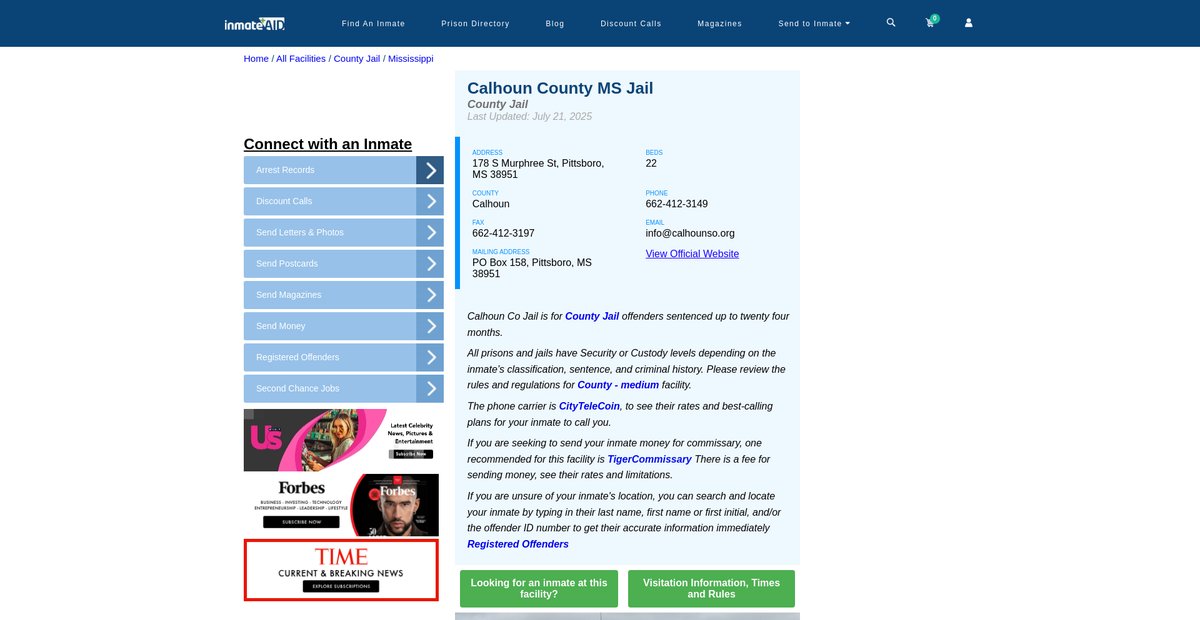1200x620 pixels.
Task: Expand the Send to Inmate dropdown
Action: (814, 23)
